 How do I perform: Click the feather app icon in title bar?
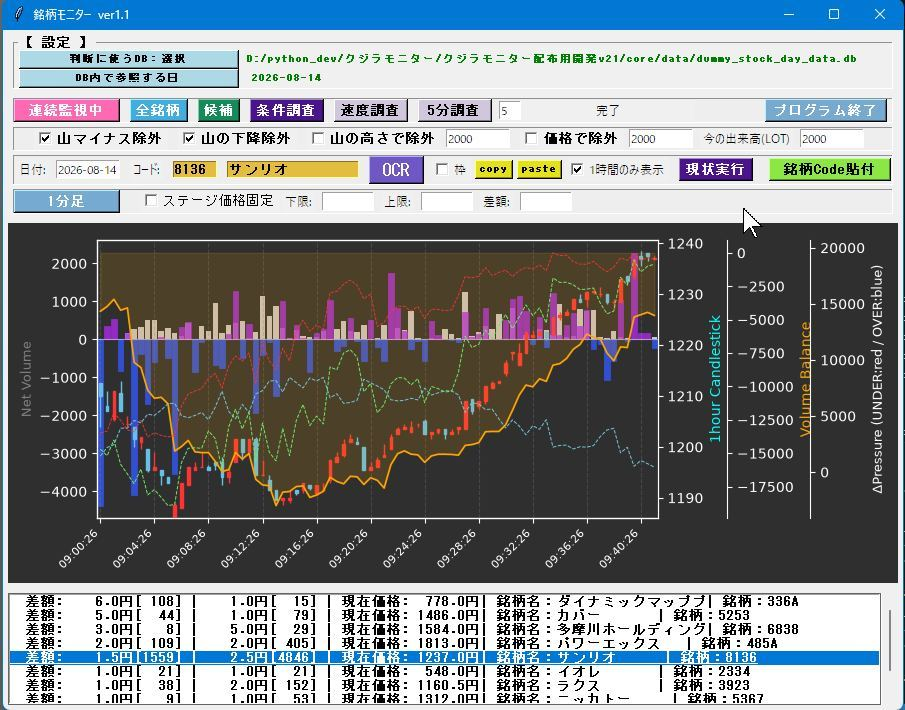pyautogui.click(x=18, y=14)
